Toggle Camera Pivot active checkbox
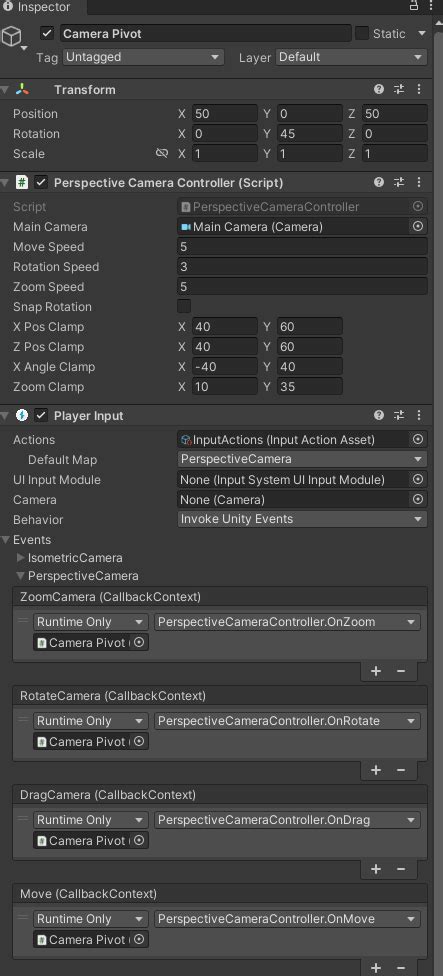This screenshot has width=443, height=976. [47, 34]
